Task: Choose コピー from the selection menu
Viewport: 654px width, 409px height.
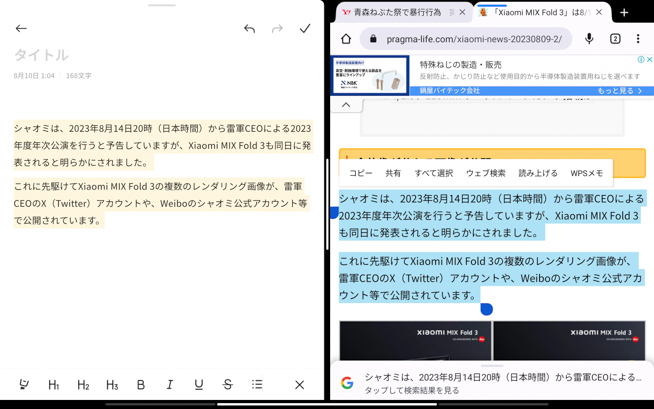Action: [x=360, y=173]
